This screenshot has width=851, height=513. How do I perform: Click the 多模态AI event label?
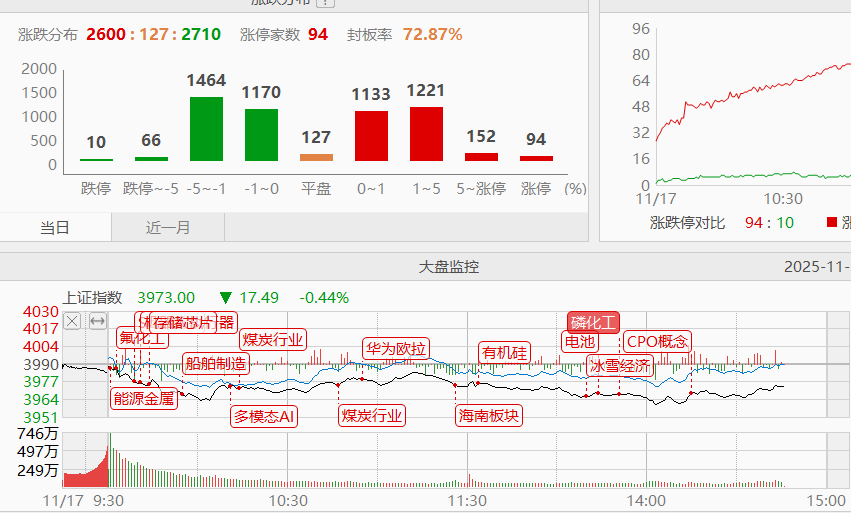(x=264, y=415)
